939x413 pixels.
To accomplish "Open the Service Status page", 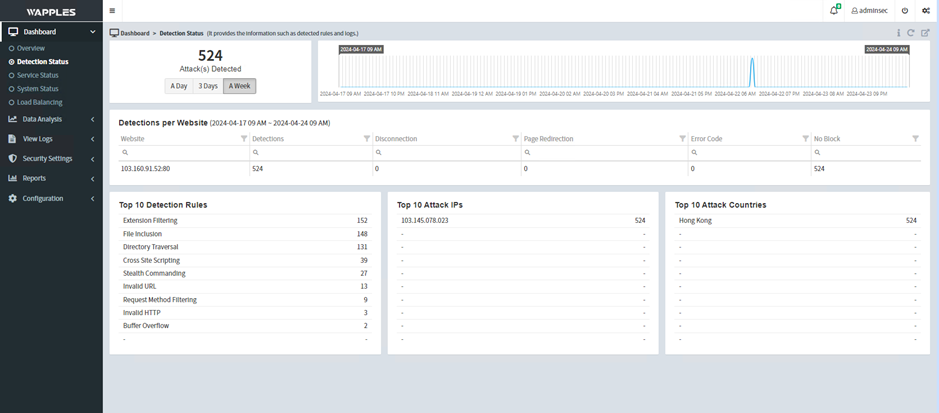I will tap(37, 75).
